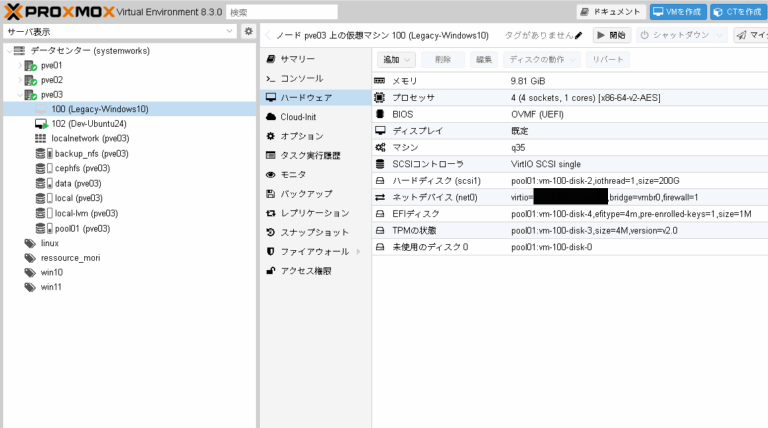Open the shutdown dropdown arrow
Screen dimensions: 768x428
pyautogui.click(x=719, y=35)
